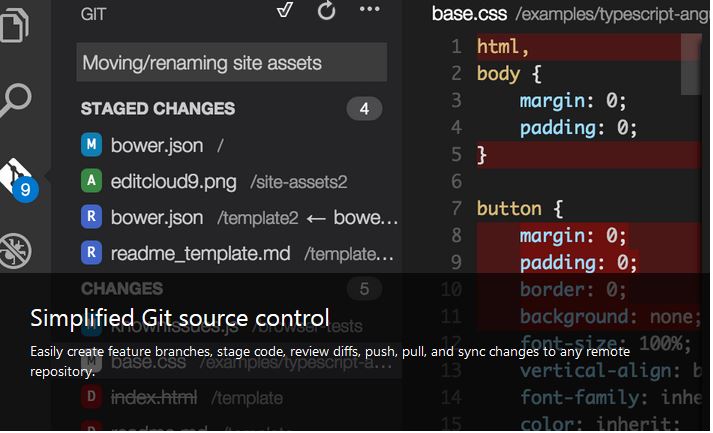Click the commit message input field
The width and height of the screenshot is (713, 433).
coord(232,62)
